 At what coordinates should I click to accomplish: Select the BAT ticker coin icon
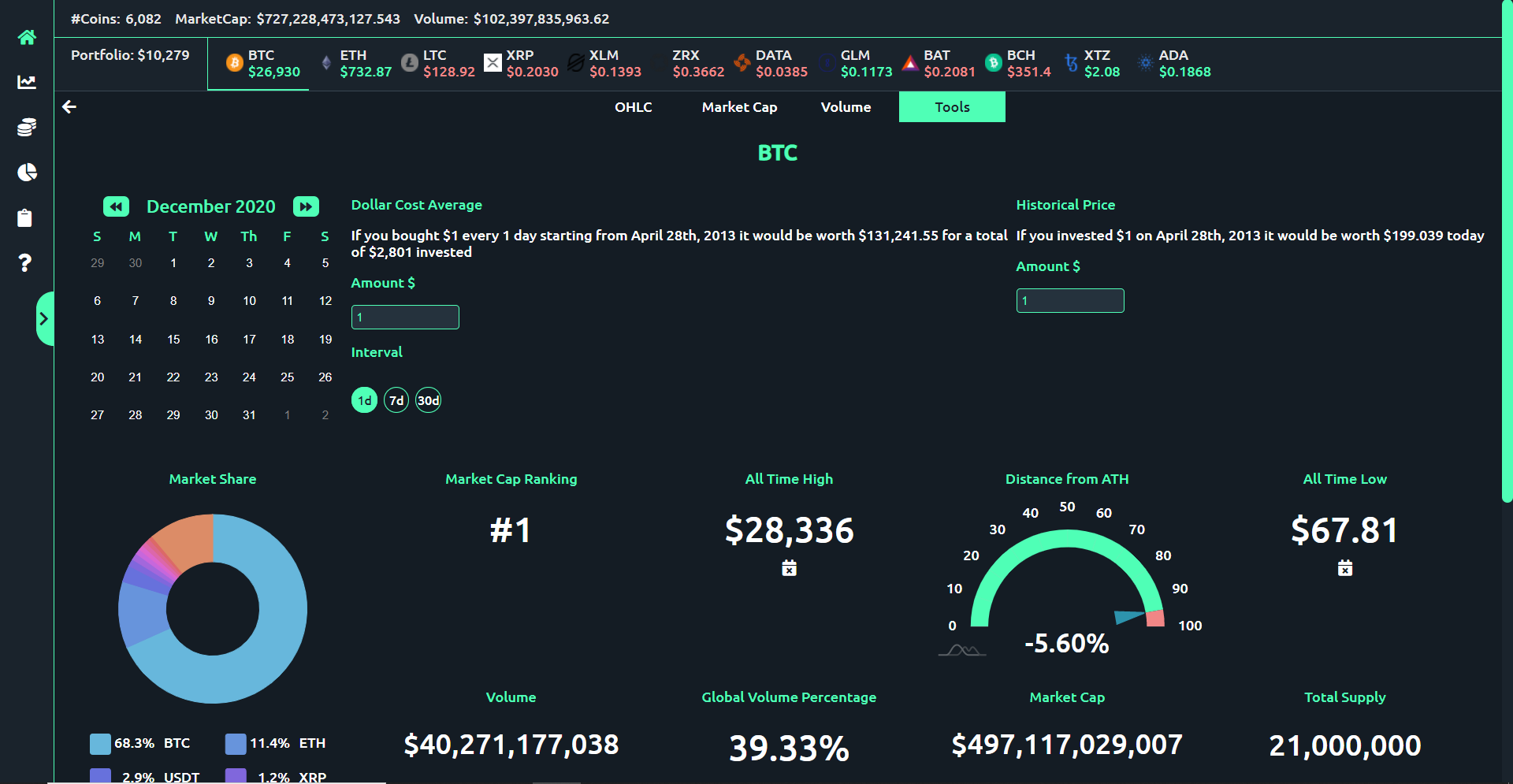coord(910,63)
